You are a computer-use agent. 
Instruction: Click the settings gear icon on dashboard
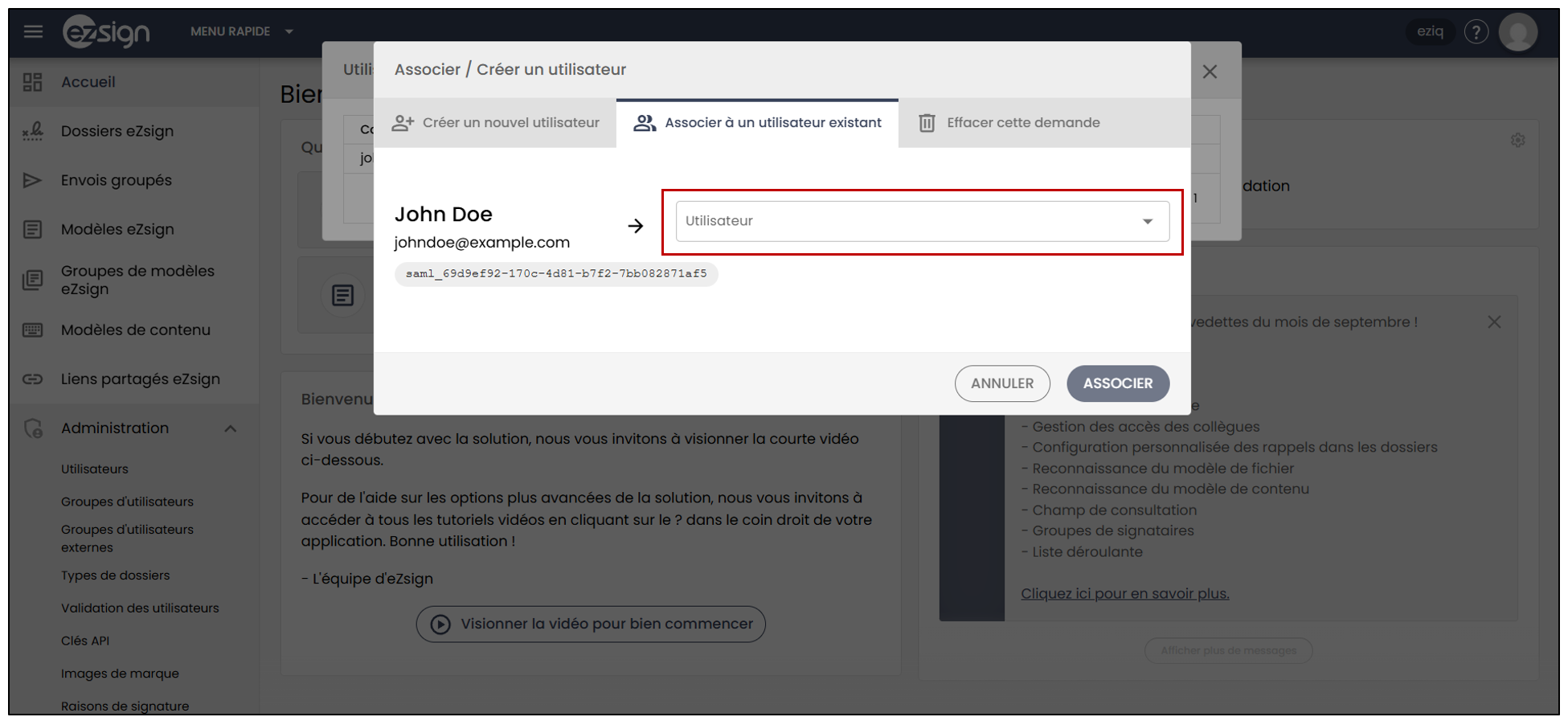[1517, 140]
